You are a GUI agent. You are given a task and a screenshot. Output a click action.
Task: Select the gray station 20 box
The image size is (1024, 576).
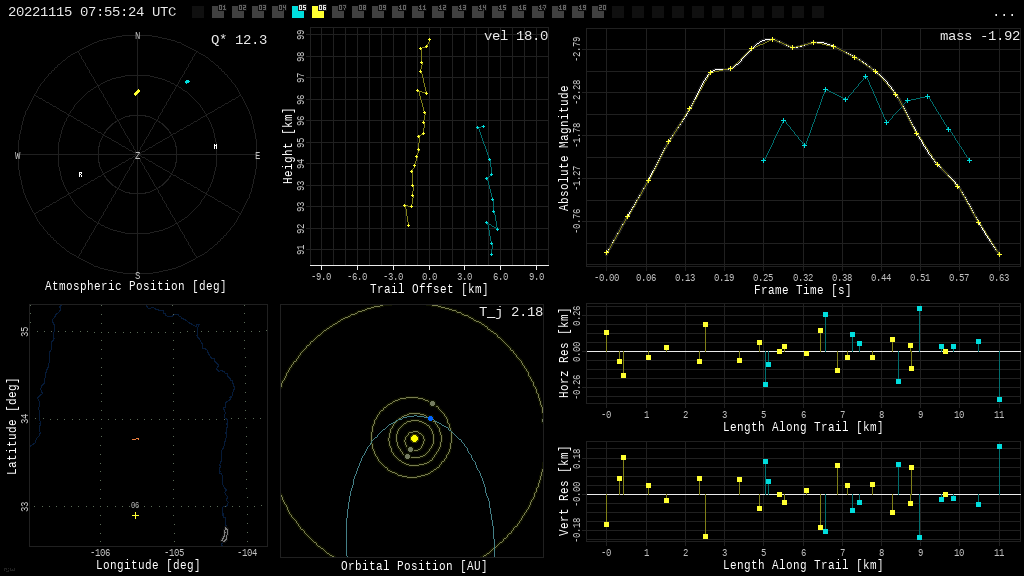[598, 12]
